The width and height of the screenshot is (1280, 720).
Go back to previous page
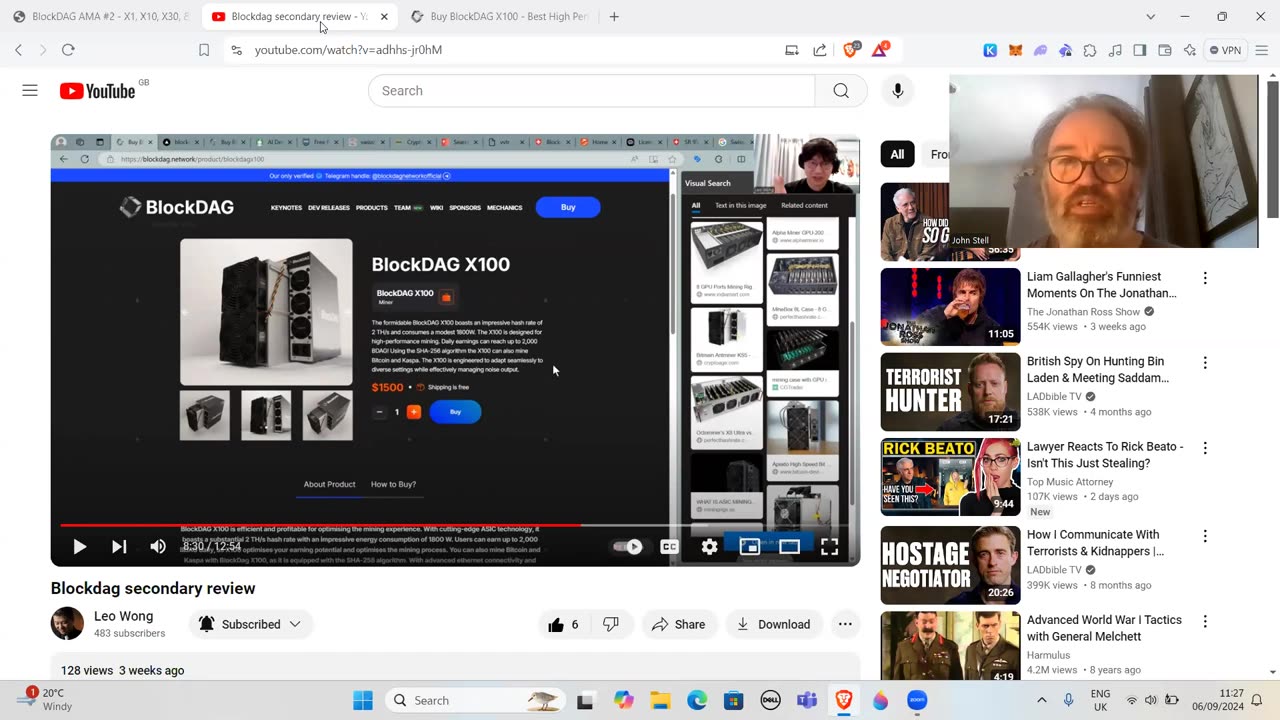(18, 50)
